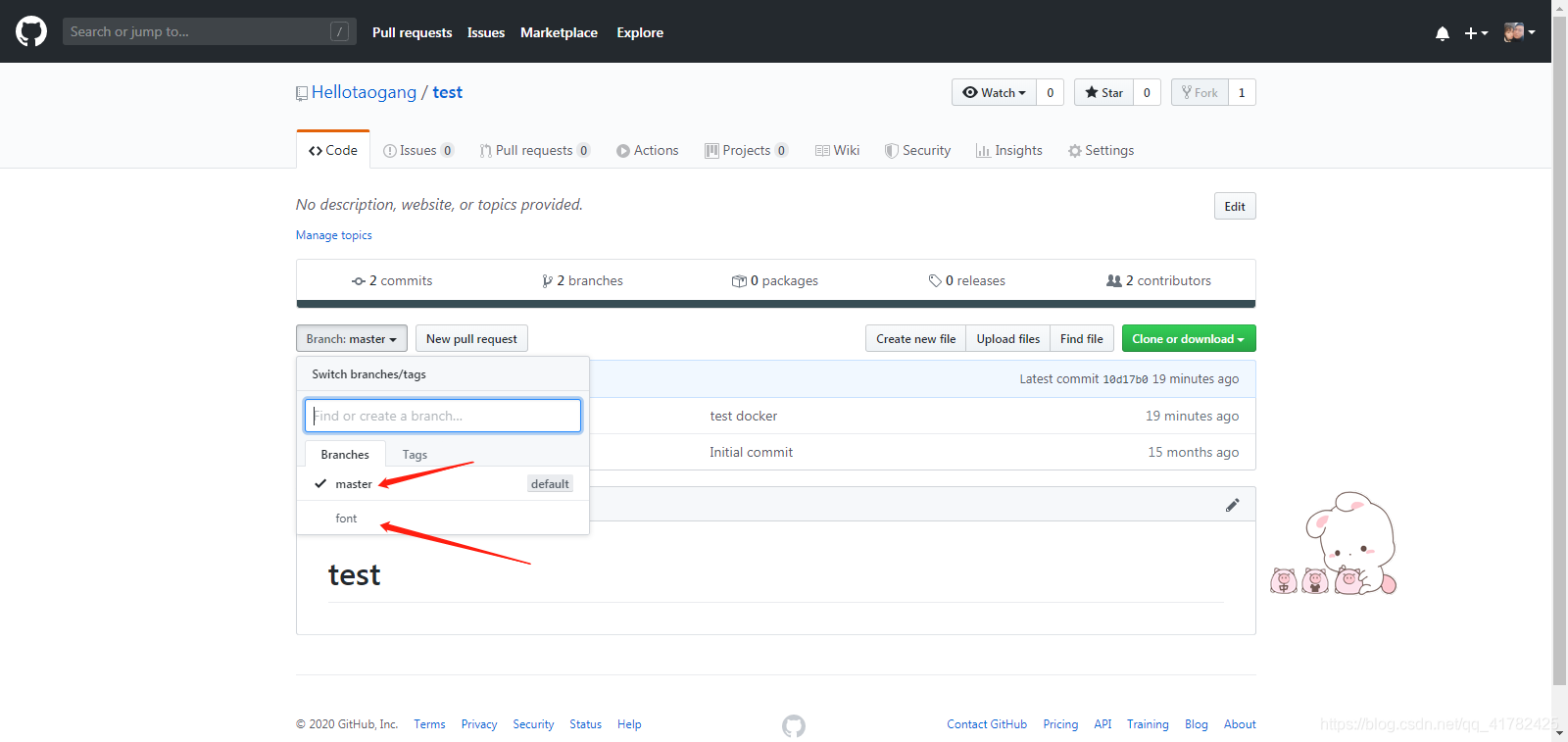
Task: Go to Explore in top navigation
Action: [640, 32]
